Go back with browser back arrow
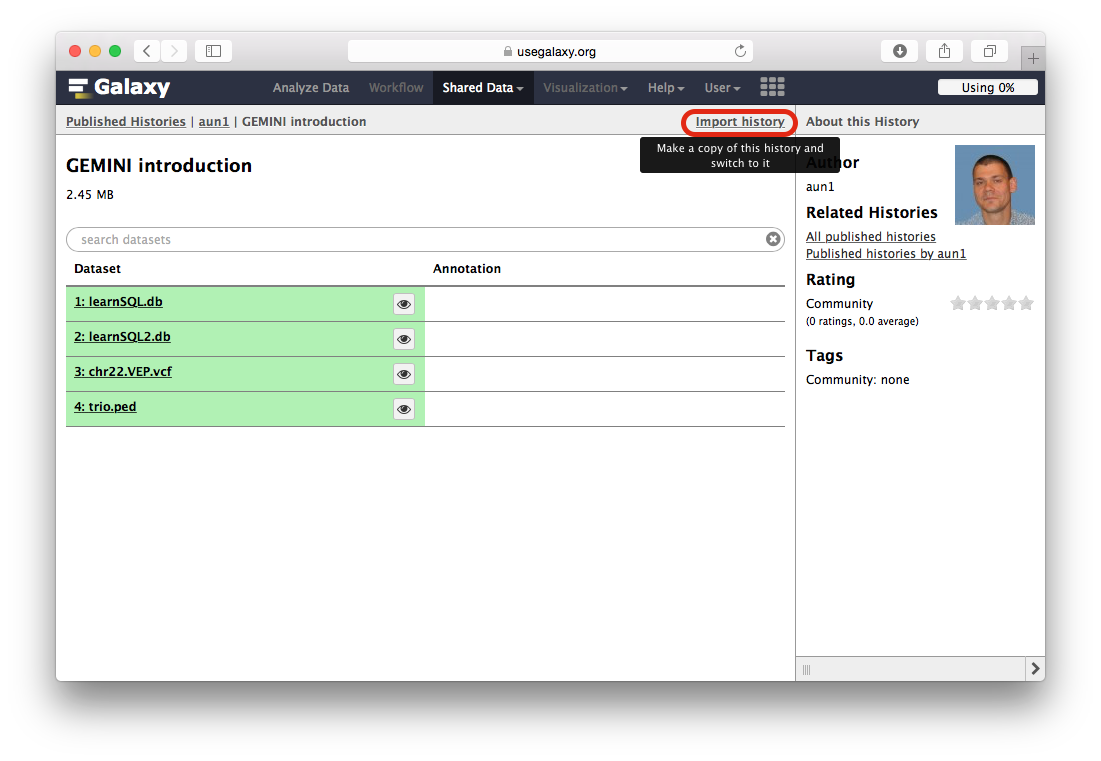Image resolution: width=1101 pixels, height=761 pixels. point(147,51)
